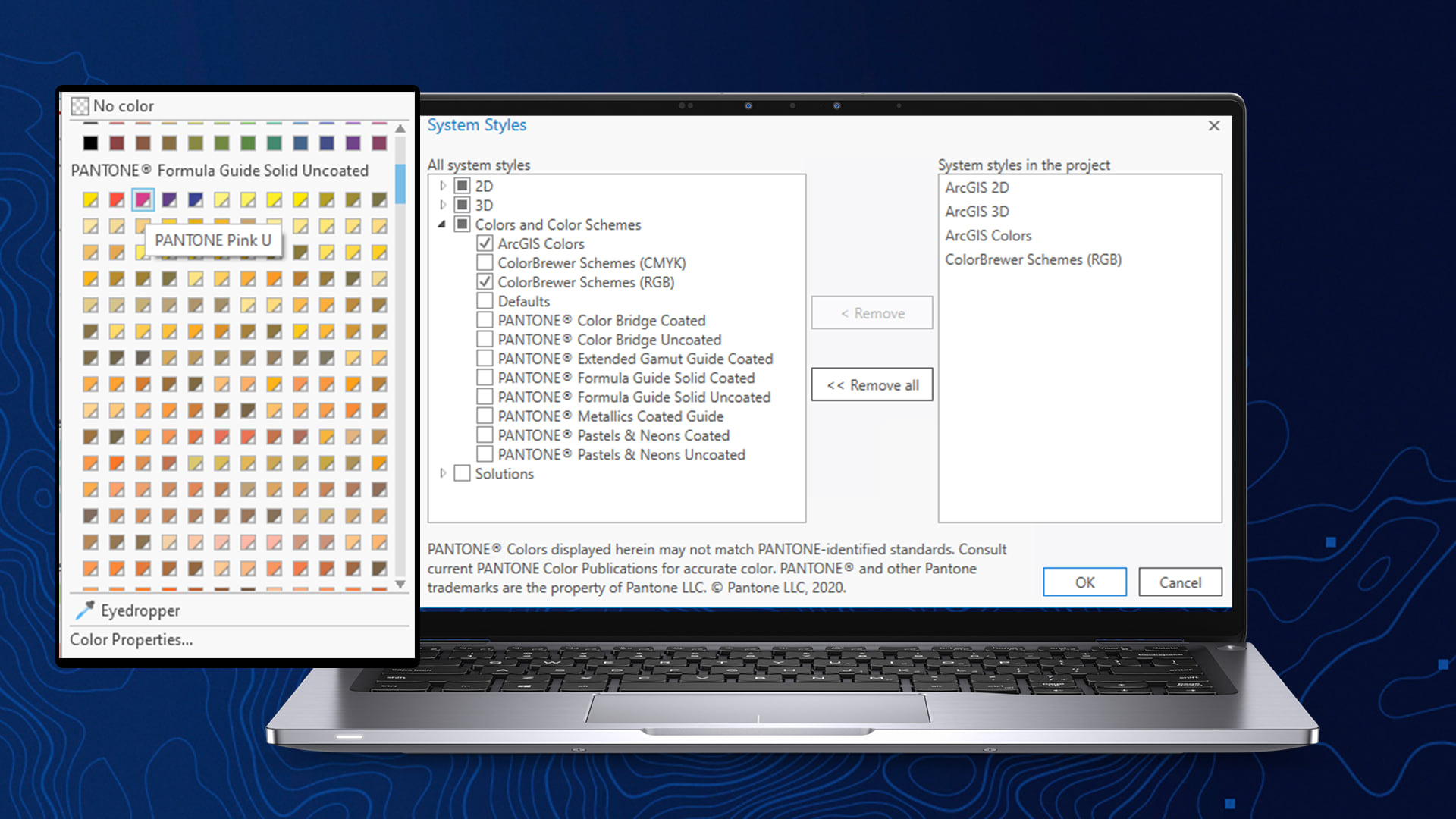The image size is (1456, 819).
Task: Select the black color swatch
Action: [x=90, y=143]
